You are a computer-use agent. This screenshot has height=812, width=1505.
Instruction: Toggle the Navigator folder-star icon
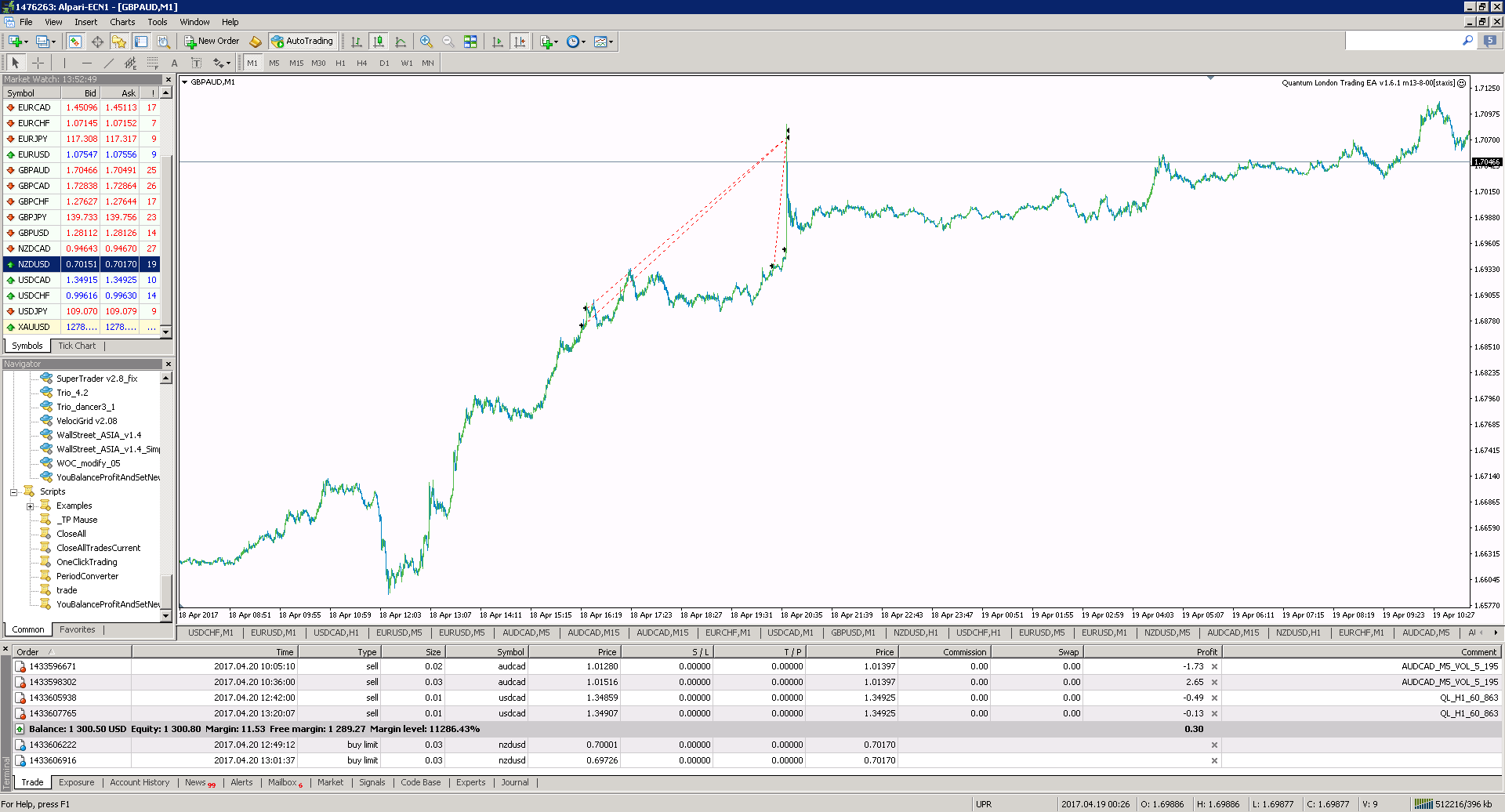119,42
